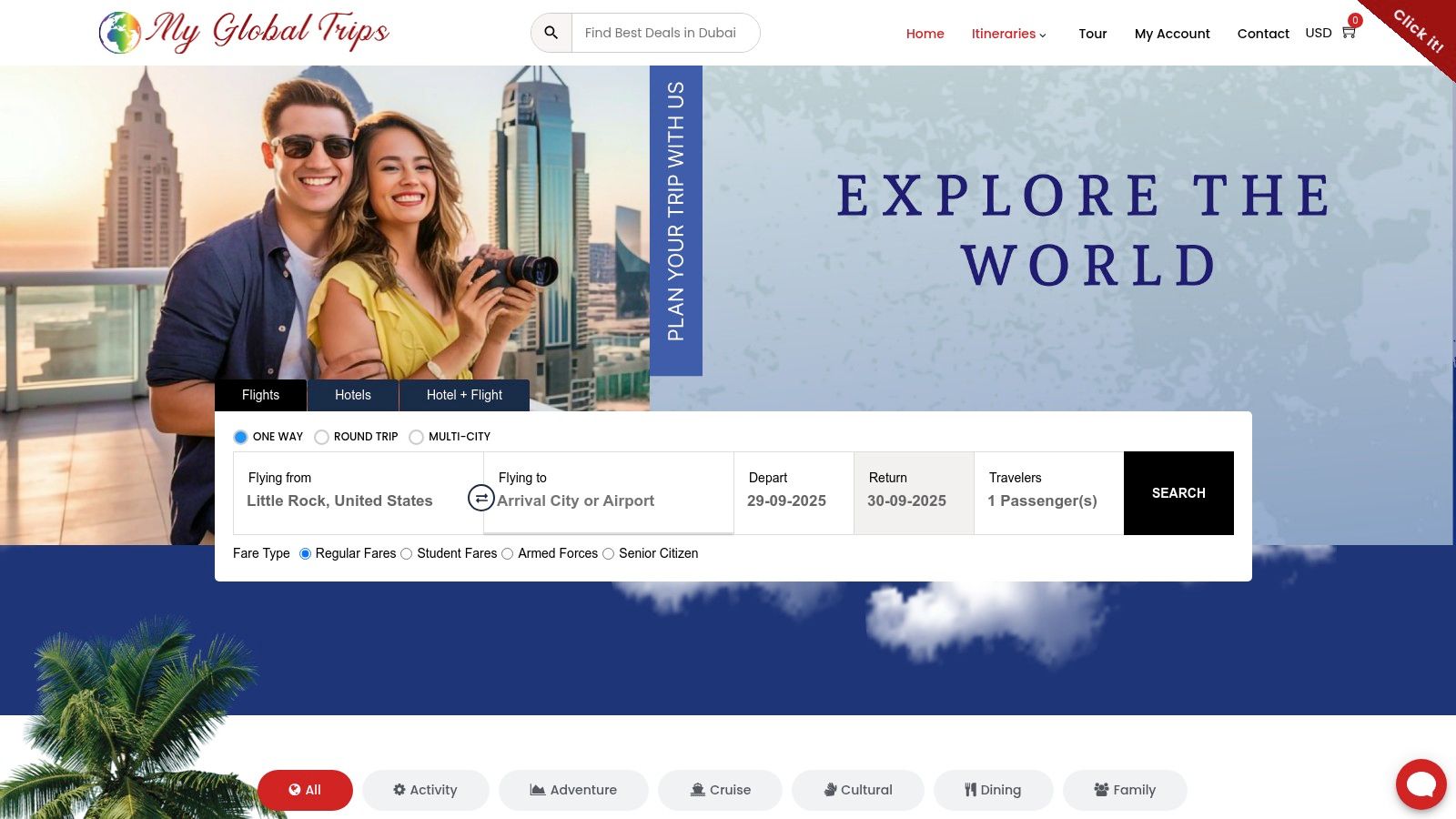The image size is (1456, 819).
Task: Open the Depart date picker
Action: click(x=794, y=492)
